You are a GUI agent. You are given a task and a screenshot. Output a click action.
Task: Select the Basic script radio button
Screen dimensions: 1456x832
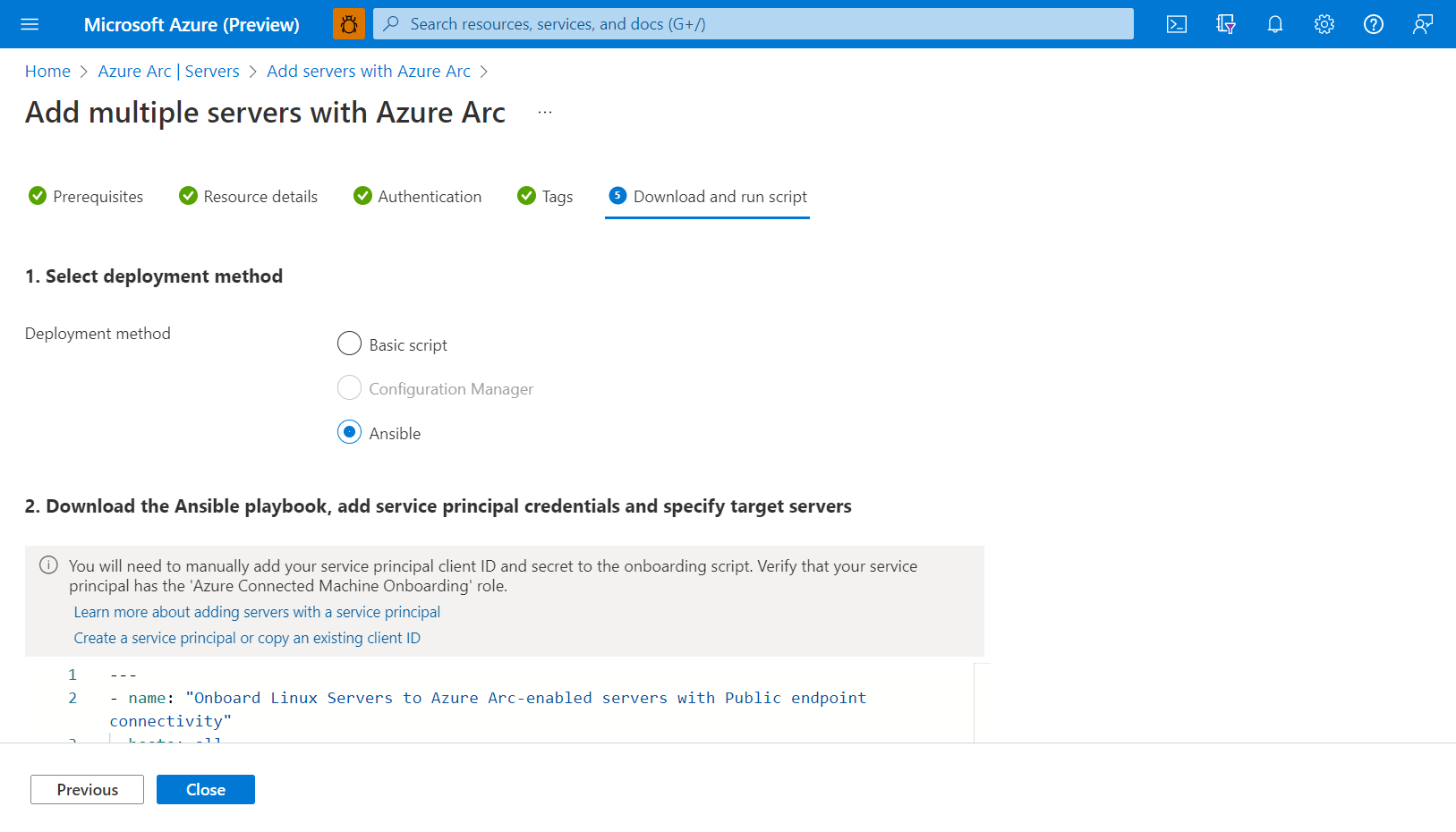(349, 344)
